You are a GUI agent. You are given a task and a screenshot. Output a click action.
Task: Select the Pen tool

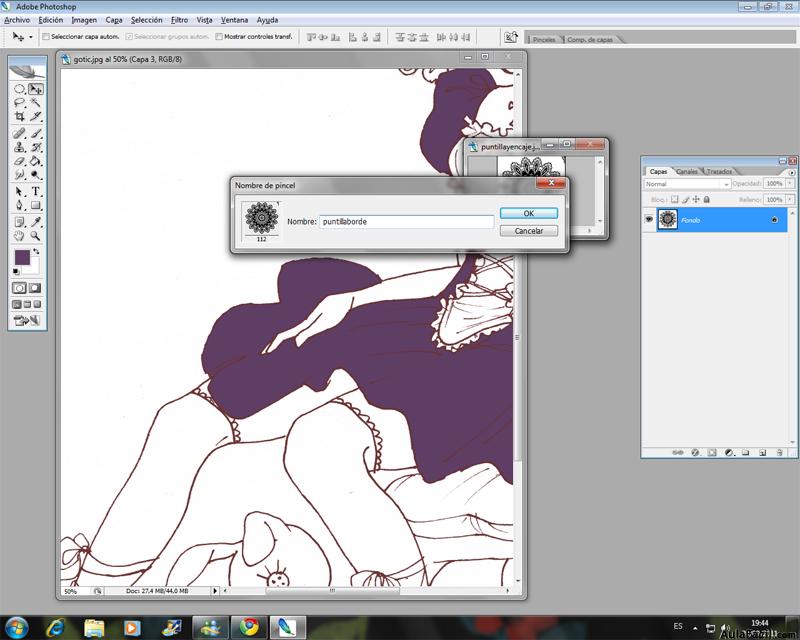click(x=19, y=205)
